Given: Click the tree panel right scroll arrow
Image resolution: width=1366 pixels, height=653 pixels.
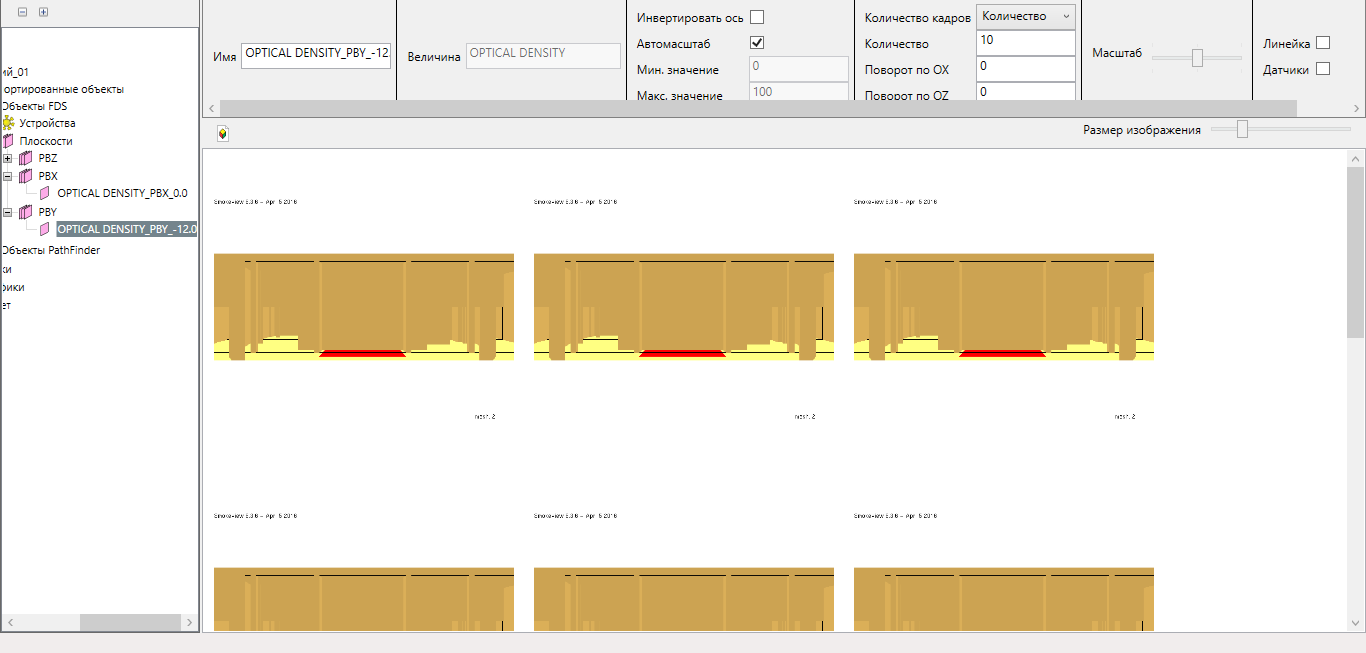Looking at the screenshot, I should (190, 622).
